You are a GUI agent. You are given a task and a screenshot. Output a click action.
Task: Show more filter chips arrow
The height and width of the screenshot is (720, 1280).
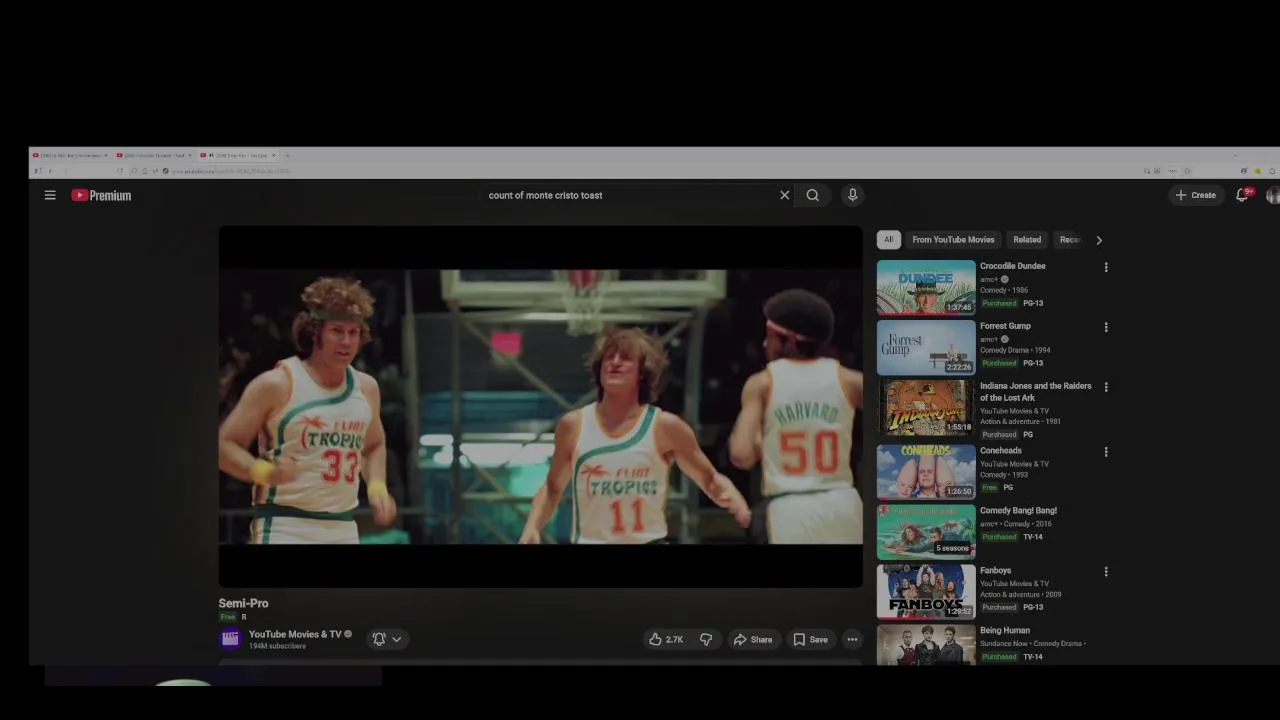click(x=1099, y=240)
